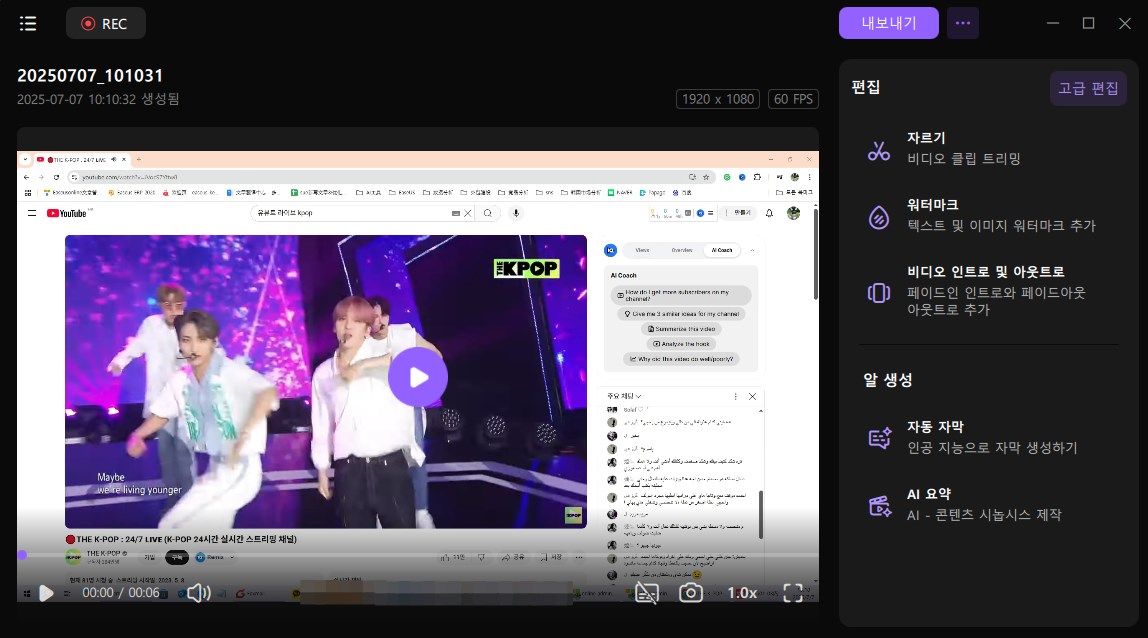Open the 1.0x playback speed selector
This screenshot has width=1148, height=638.
(x=741, y=593)
